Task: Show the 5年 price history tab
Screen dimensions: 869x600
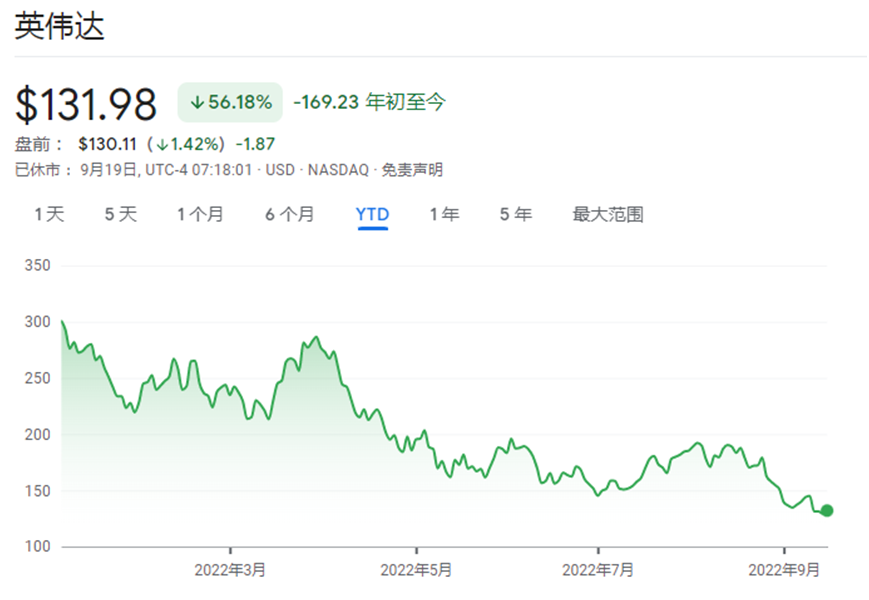Action: (x=516, y=214)
